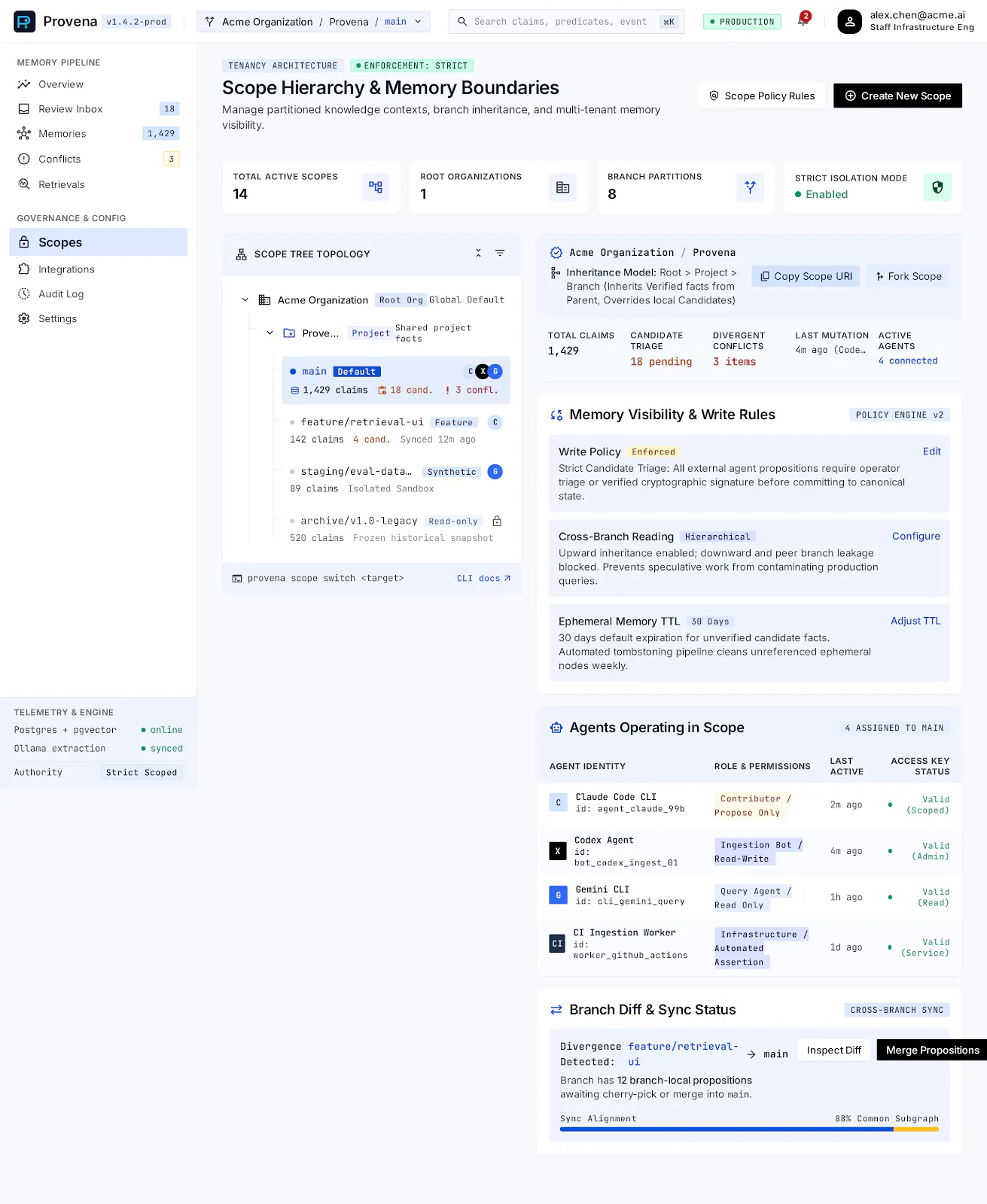The width and height of the screenshot is (987, 1204).
Task: Click '3 items' divergent conflicts value
Action: (734, 362)
